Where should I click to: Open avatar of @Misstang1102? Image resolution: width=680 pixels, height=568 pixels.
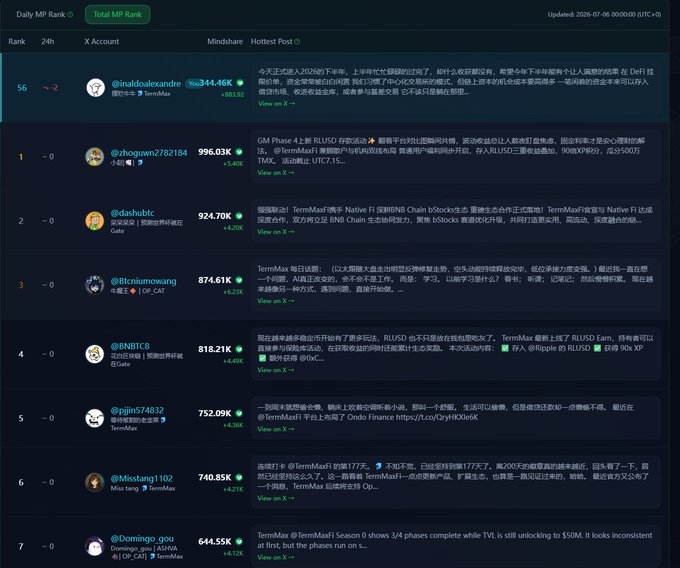[x=95, y=482]
